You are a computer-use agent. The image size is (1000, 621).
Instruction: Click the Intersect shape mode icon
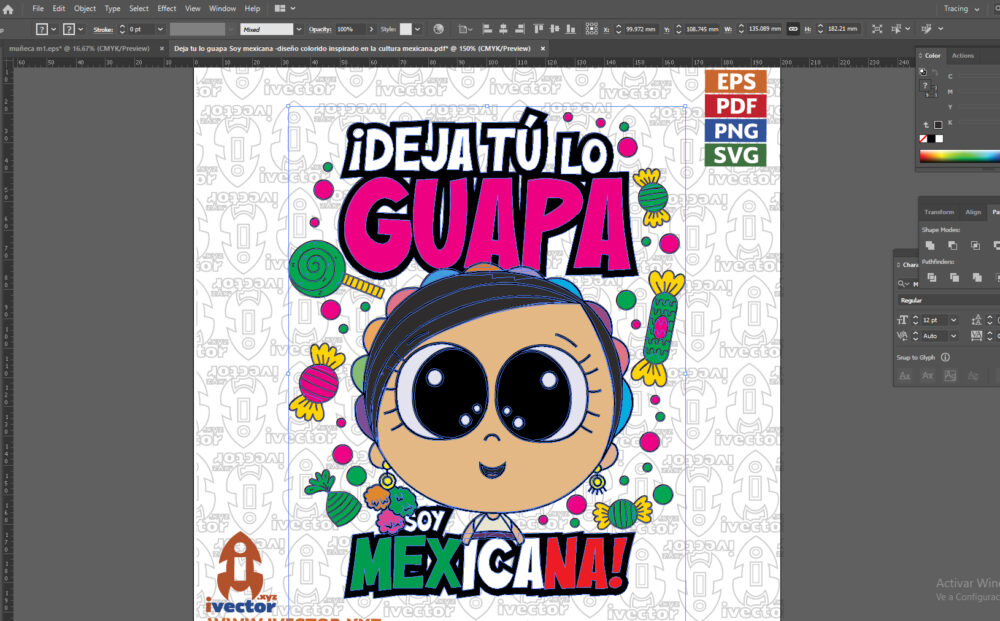[x=975, y=245]
